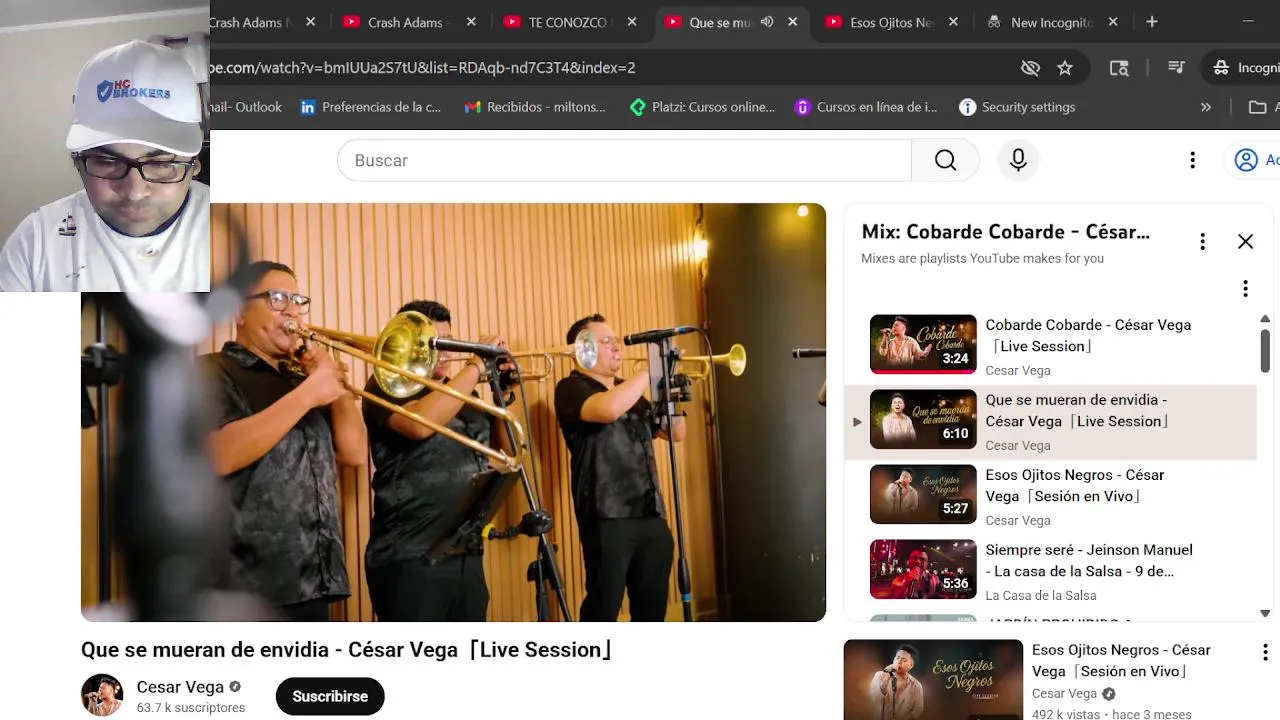
Task: Click the all-bookmarks folder icon
Action: tap(1258, 107)
